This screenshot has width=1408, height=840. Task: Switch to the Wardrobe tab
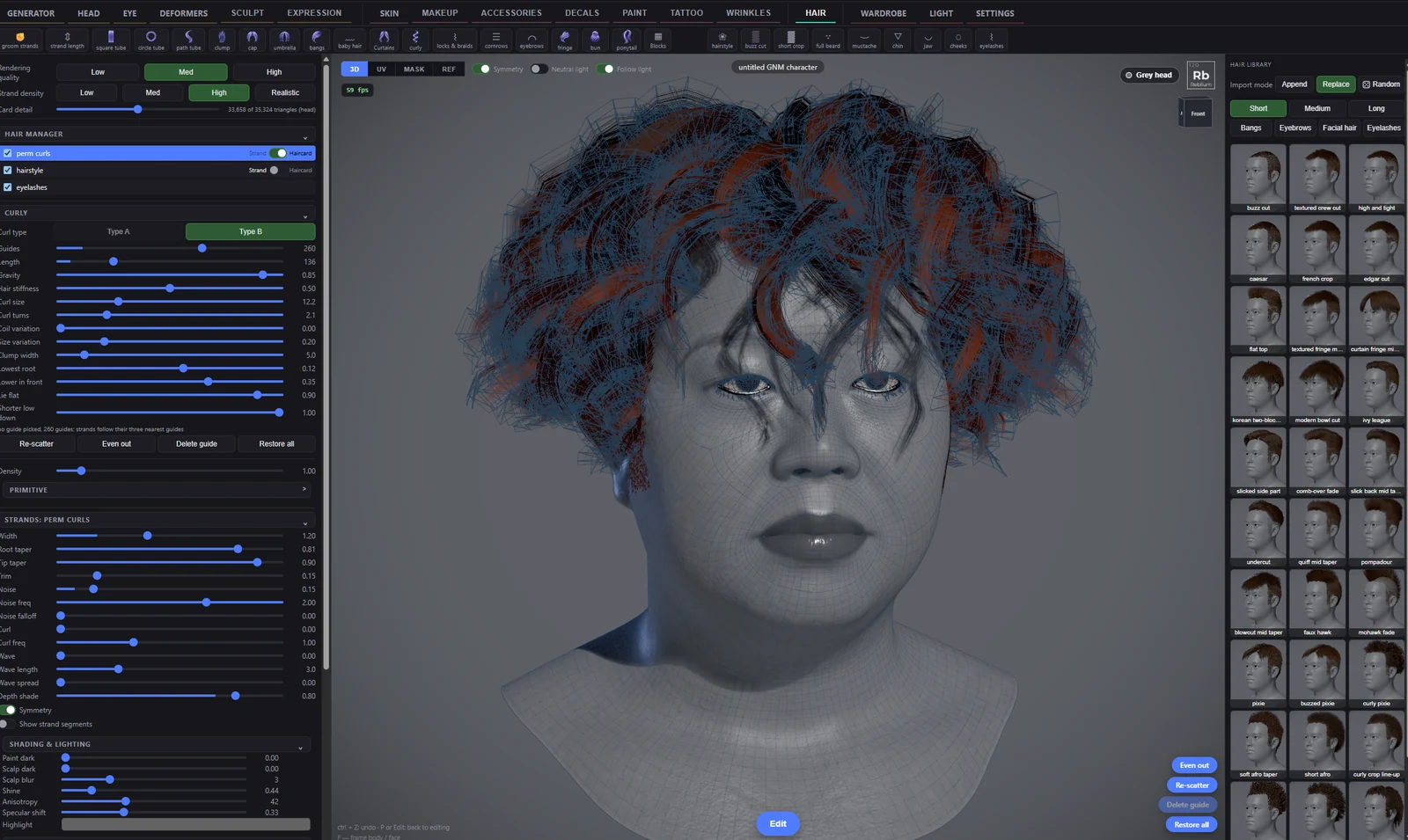(883, 13)
